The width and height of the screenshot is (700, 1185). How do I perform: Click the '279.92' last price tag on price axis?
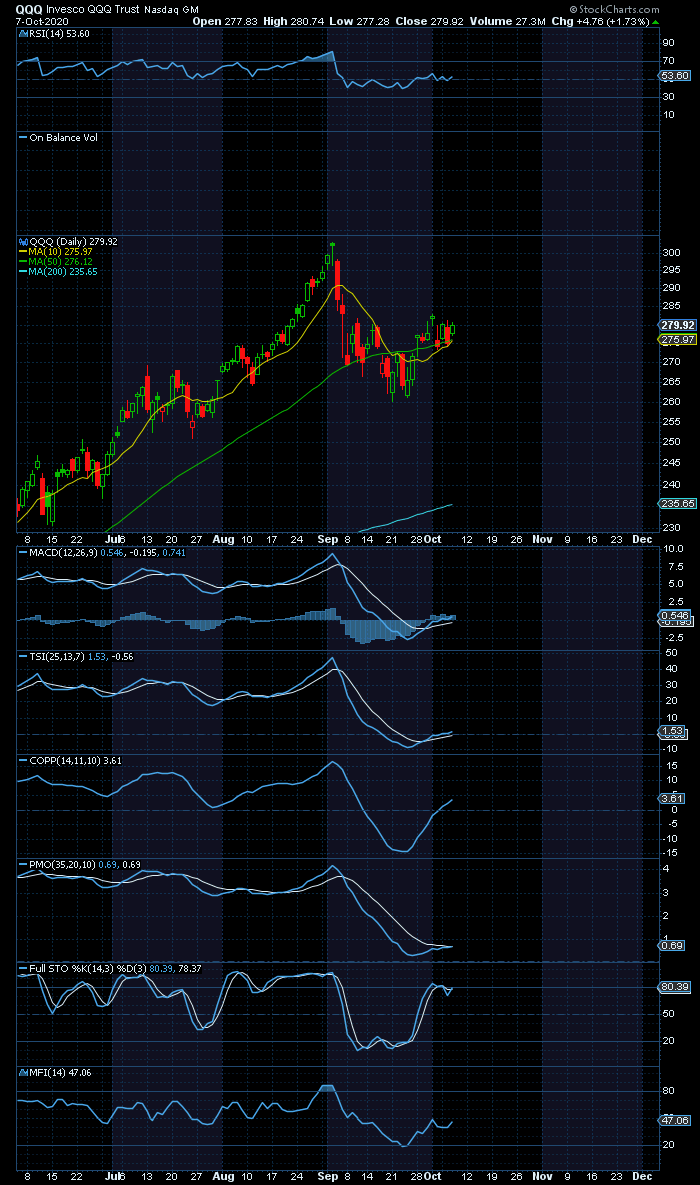(678, 325)
